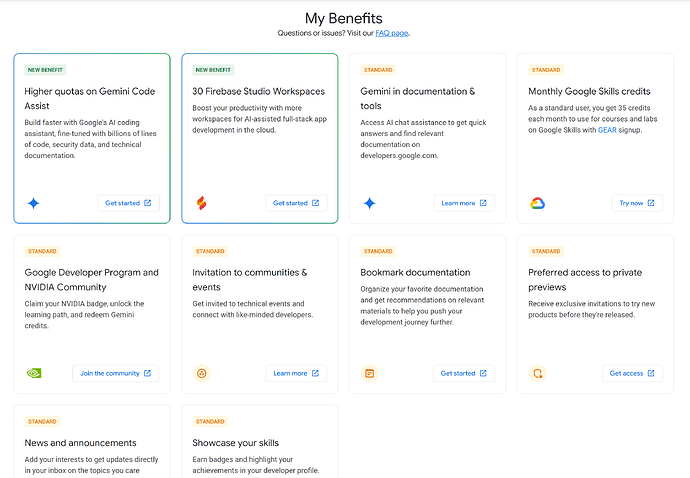690x478 pixels.
Task: Click the NVIDIA logo icon
Action: 34,373
